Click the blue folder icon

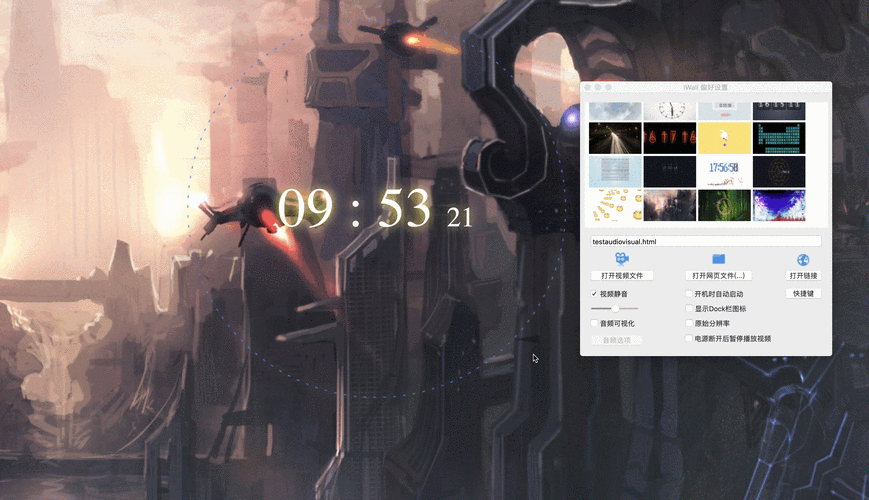718,259
